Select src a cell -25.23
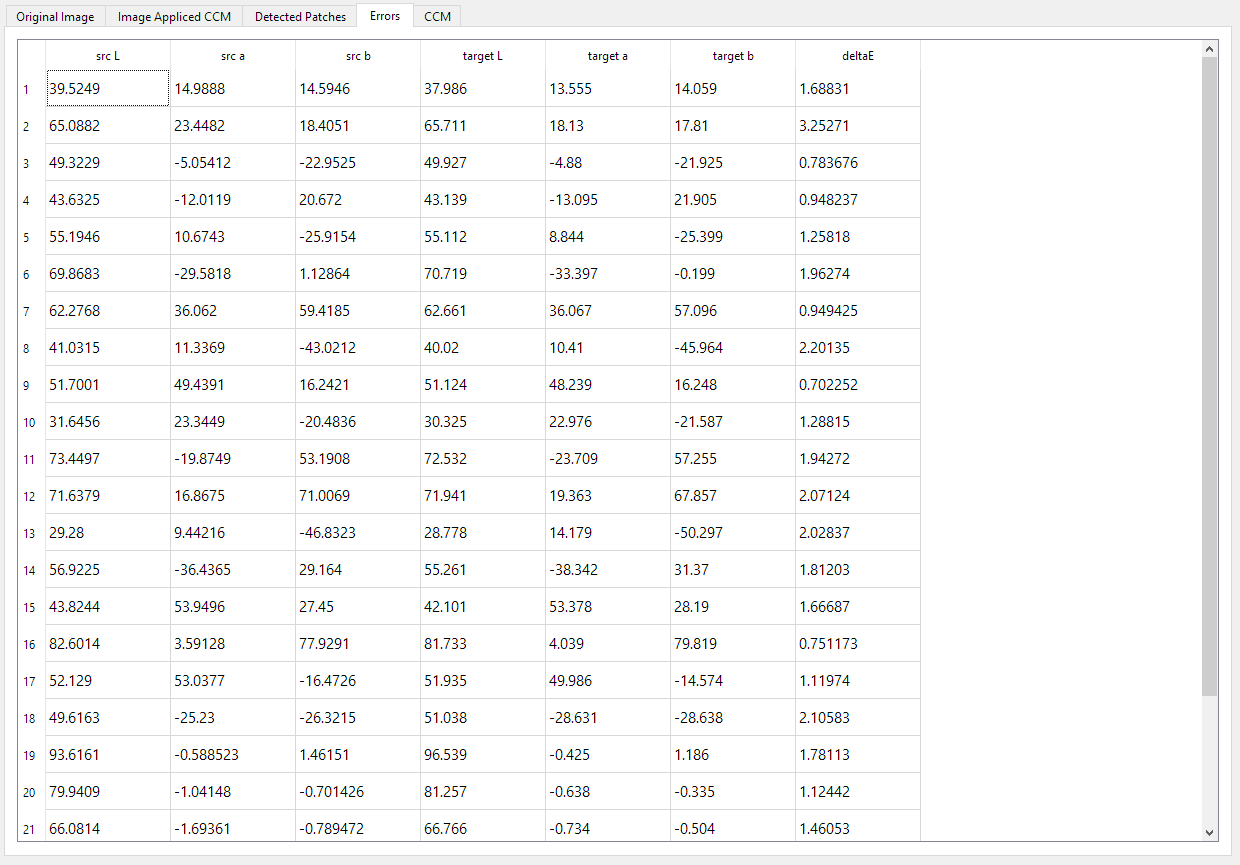The image size is (1240, 865). click(x=233, y=718)
